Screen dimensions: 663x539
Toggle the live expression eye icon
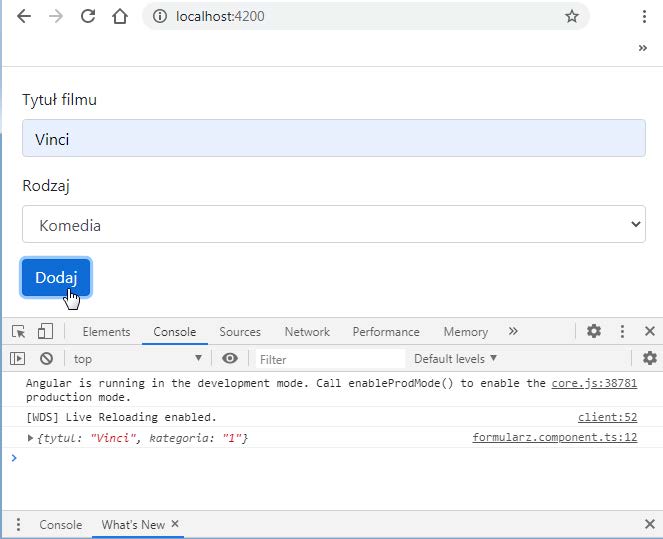coord(230,359)
